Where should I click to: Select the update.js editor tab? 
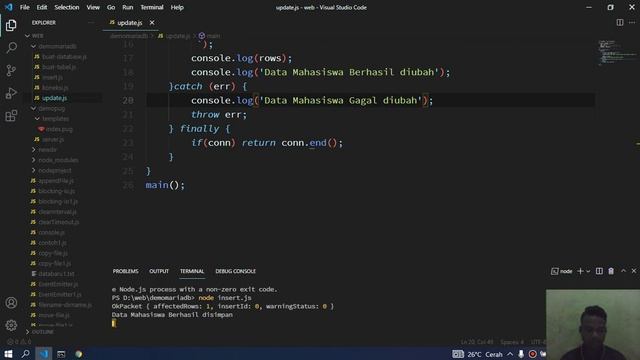tap(129, 23)
